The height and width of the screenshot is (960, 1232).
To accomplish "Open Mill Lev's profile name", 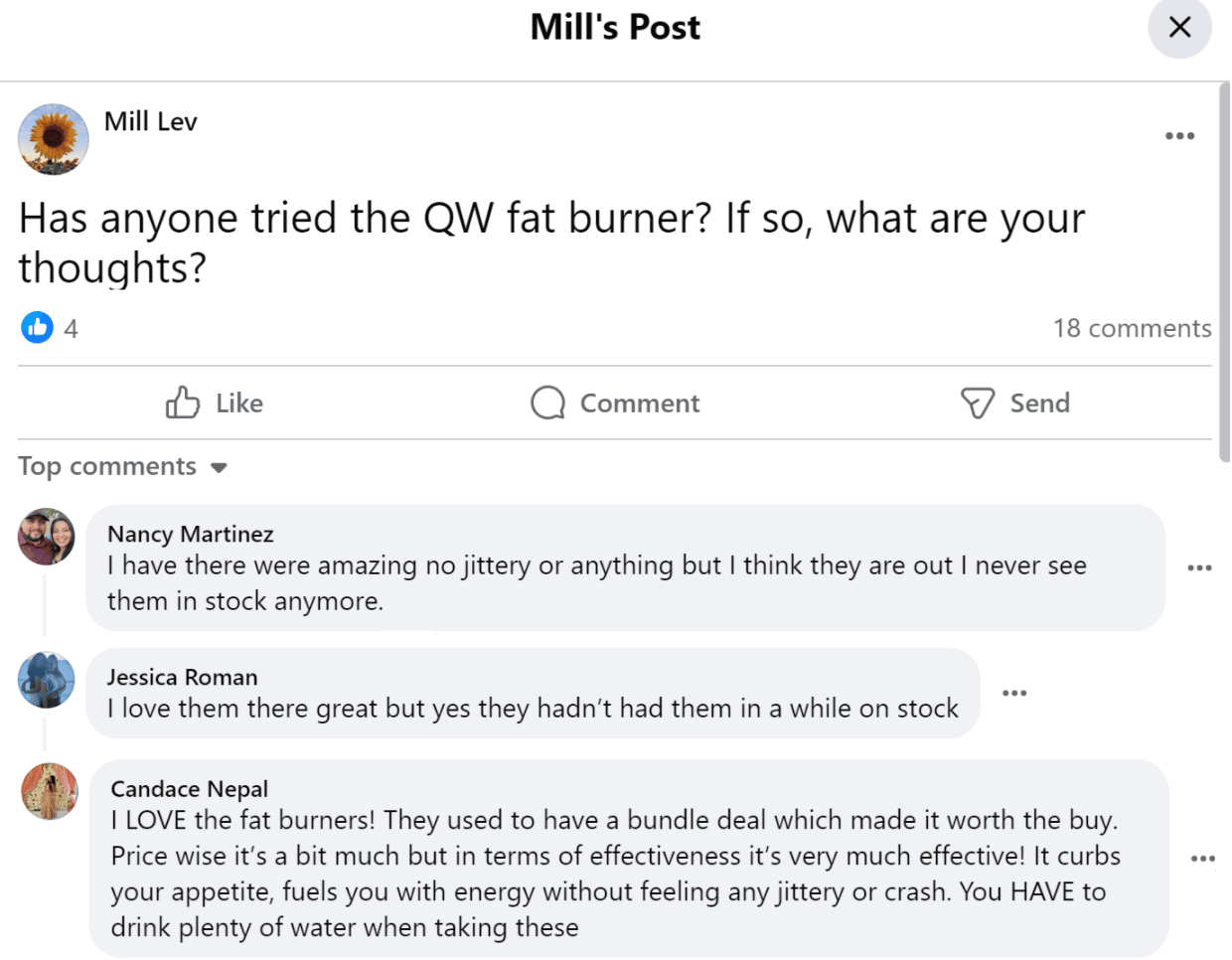I will point(151,121).
